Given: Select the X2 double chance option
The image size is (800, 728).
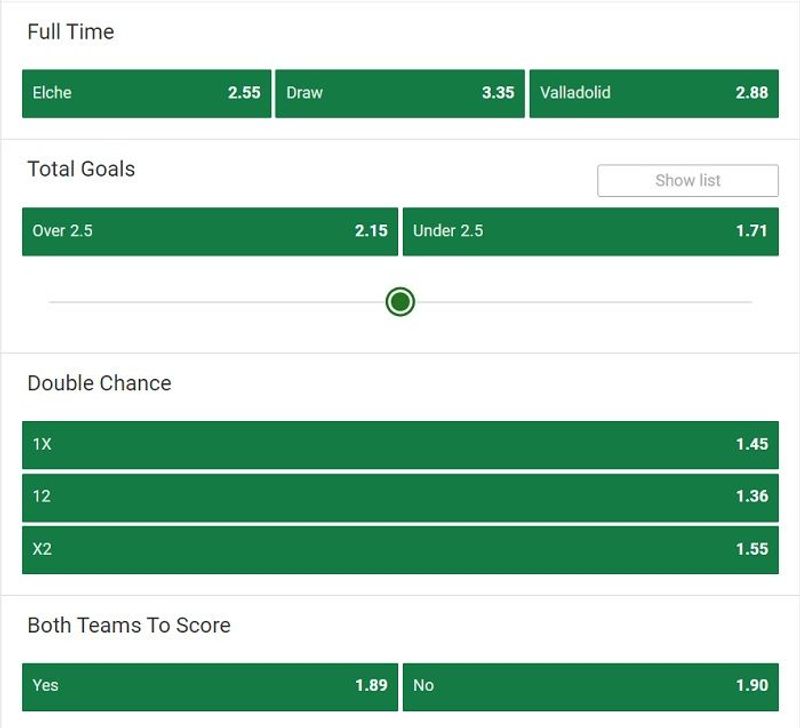Looking at the screenshot, I should [400, 550].
